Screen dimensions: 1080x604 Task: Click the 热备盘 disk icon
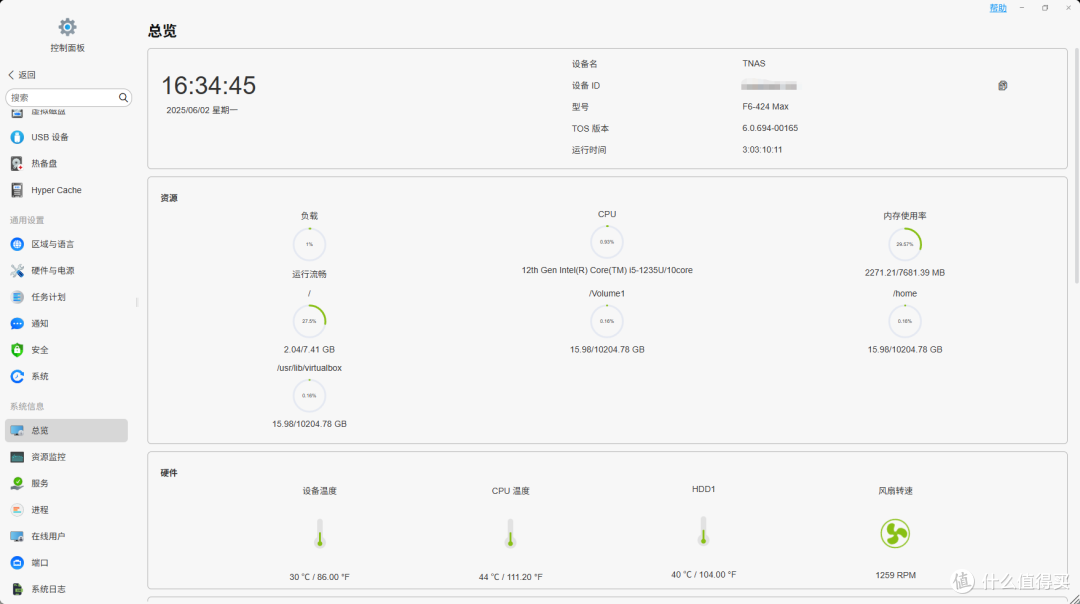[x=17, y=164]
